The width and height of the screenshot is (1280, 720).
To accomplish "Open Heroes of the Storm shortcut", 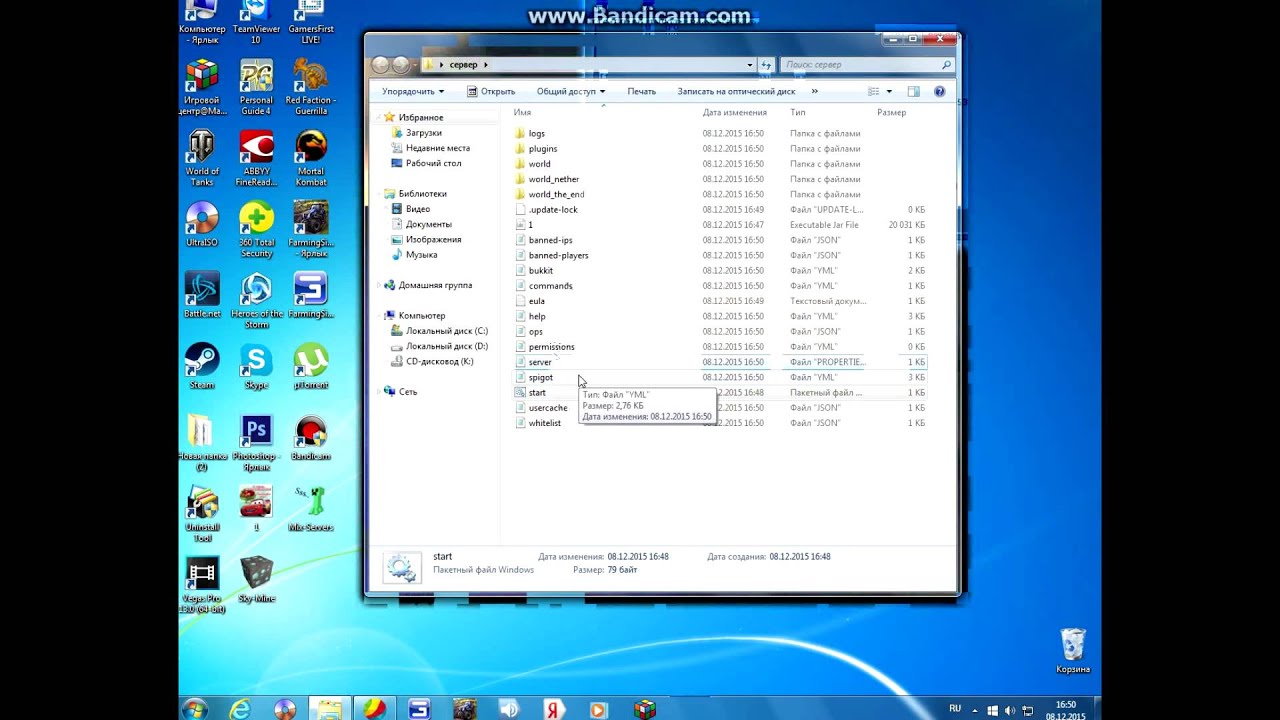I will [256, 300].
